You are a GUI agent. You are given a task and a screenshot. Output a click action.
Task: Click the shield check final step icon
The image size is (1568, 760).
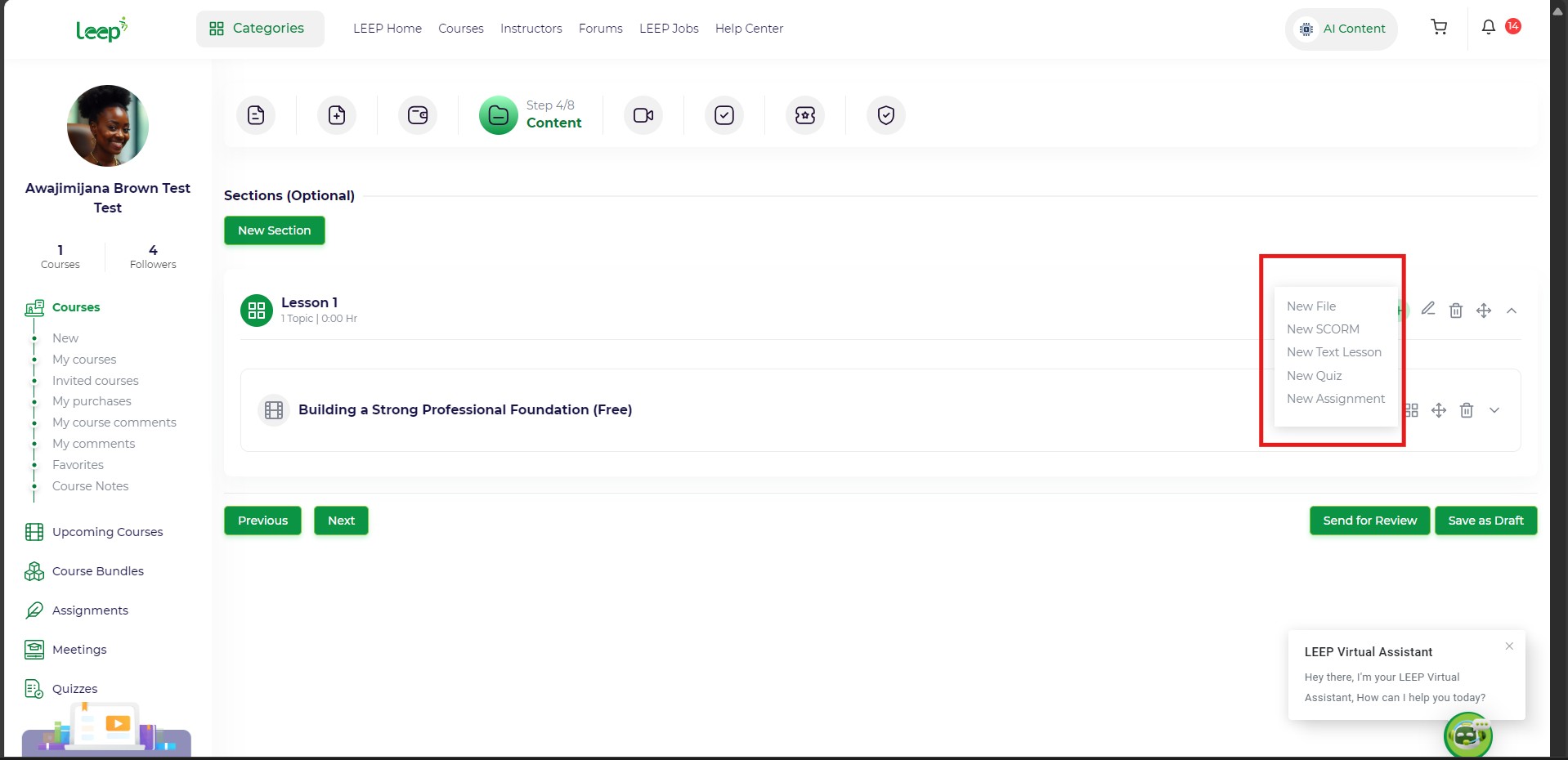[886, 115]
